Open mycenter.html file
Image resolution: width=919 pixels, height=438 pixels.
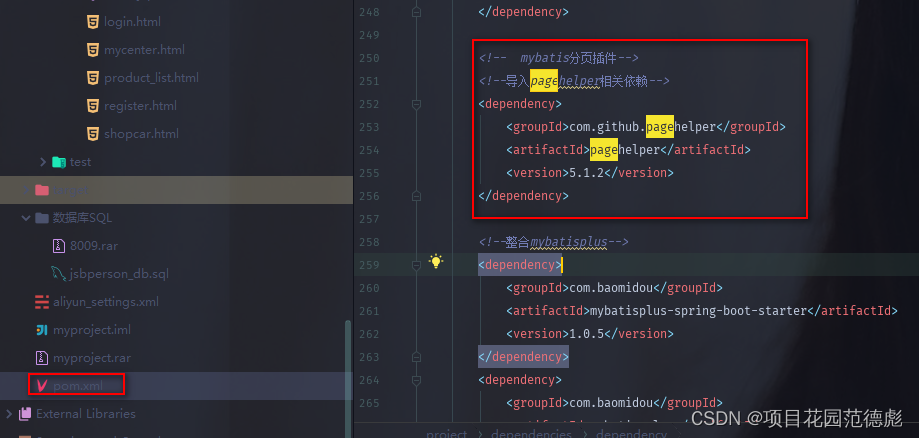[x=144, y=50]
